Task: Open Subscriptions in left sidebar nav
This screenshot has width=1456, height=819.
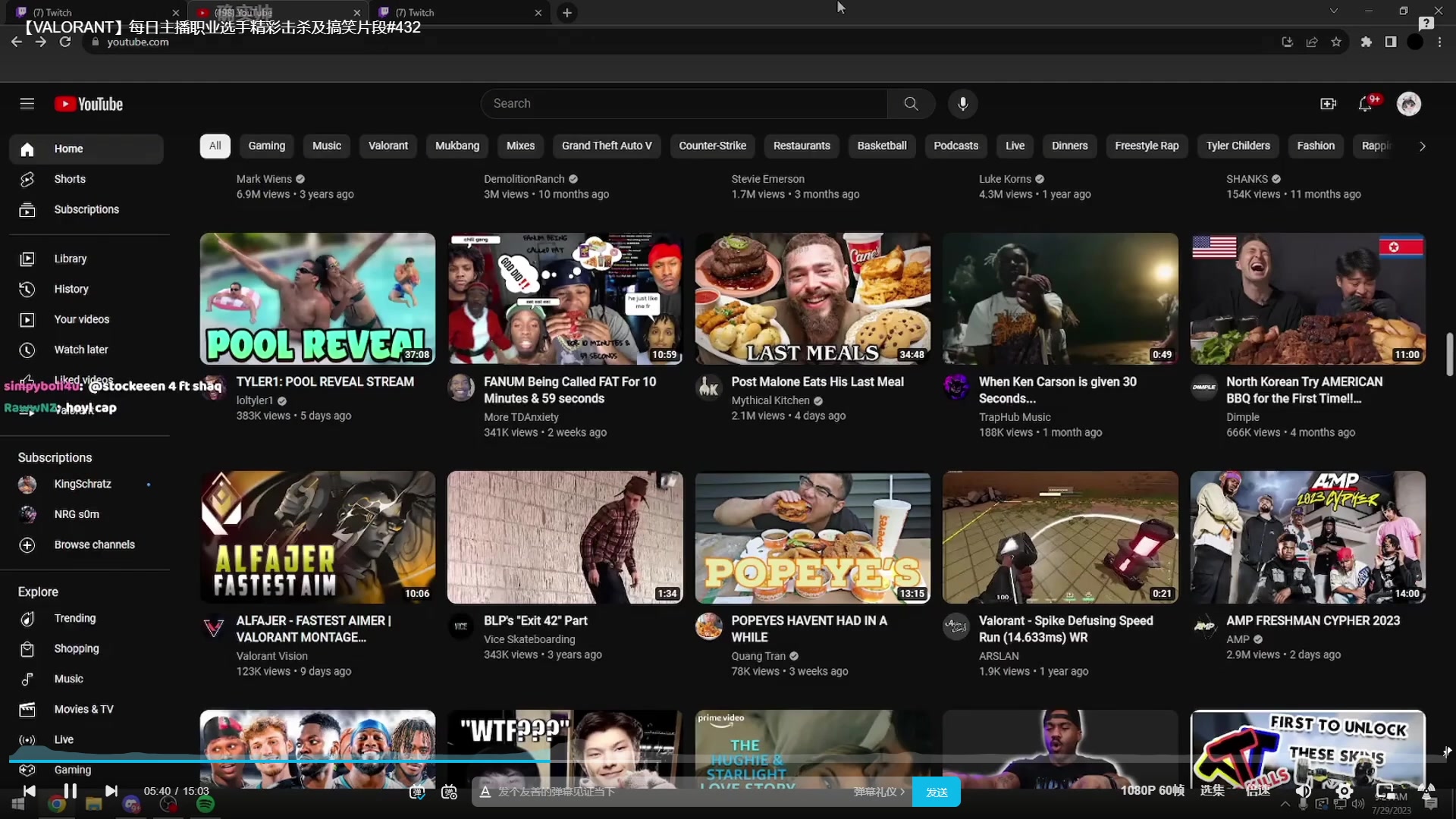Action: [86, 209]
